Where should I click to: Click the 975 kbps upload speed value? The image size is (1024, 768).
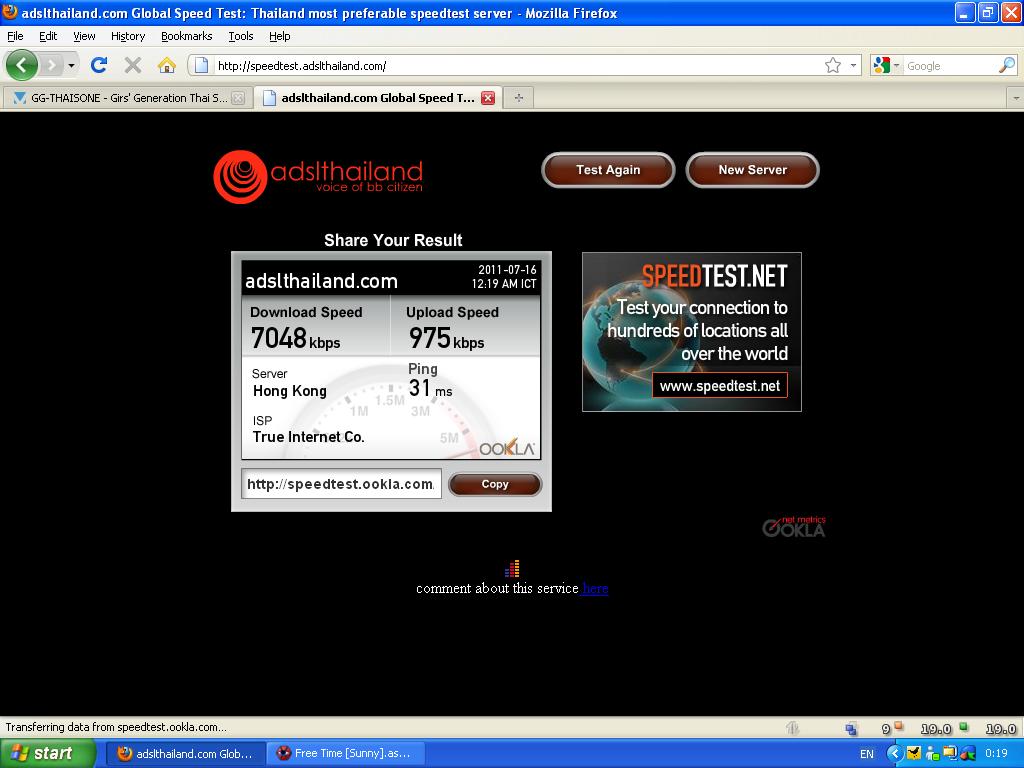click(x=447, y=338)
